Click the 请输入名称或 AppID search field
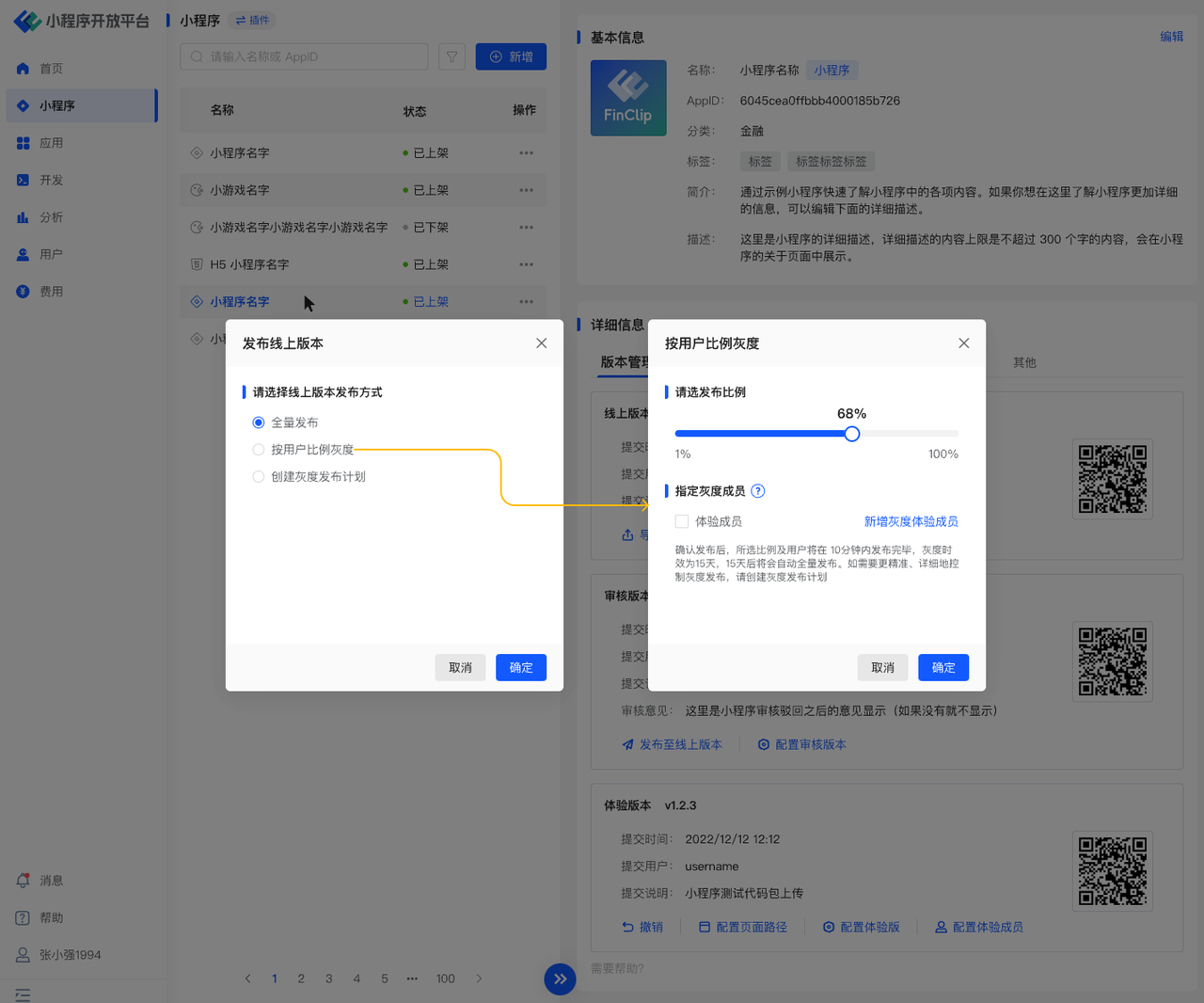 [304, 56]
